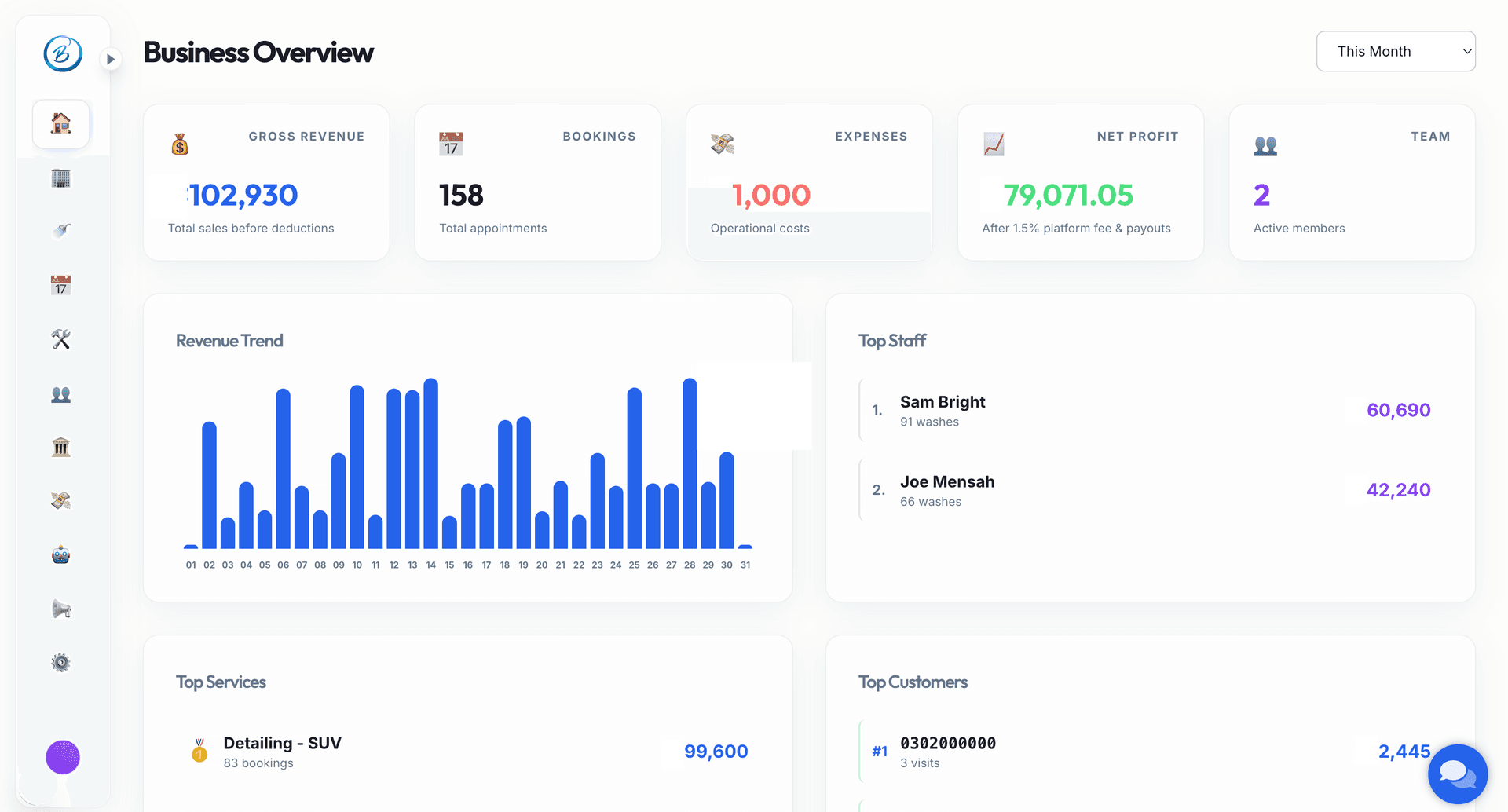This screenshot has height=812, width=1508.
Task: Open the car wash services sidebar icon
Action: coord(60,231)
